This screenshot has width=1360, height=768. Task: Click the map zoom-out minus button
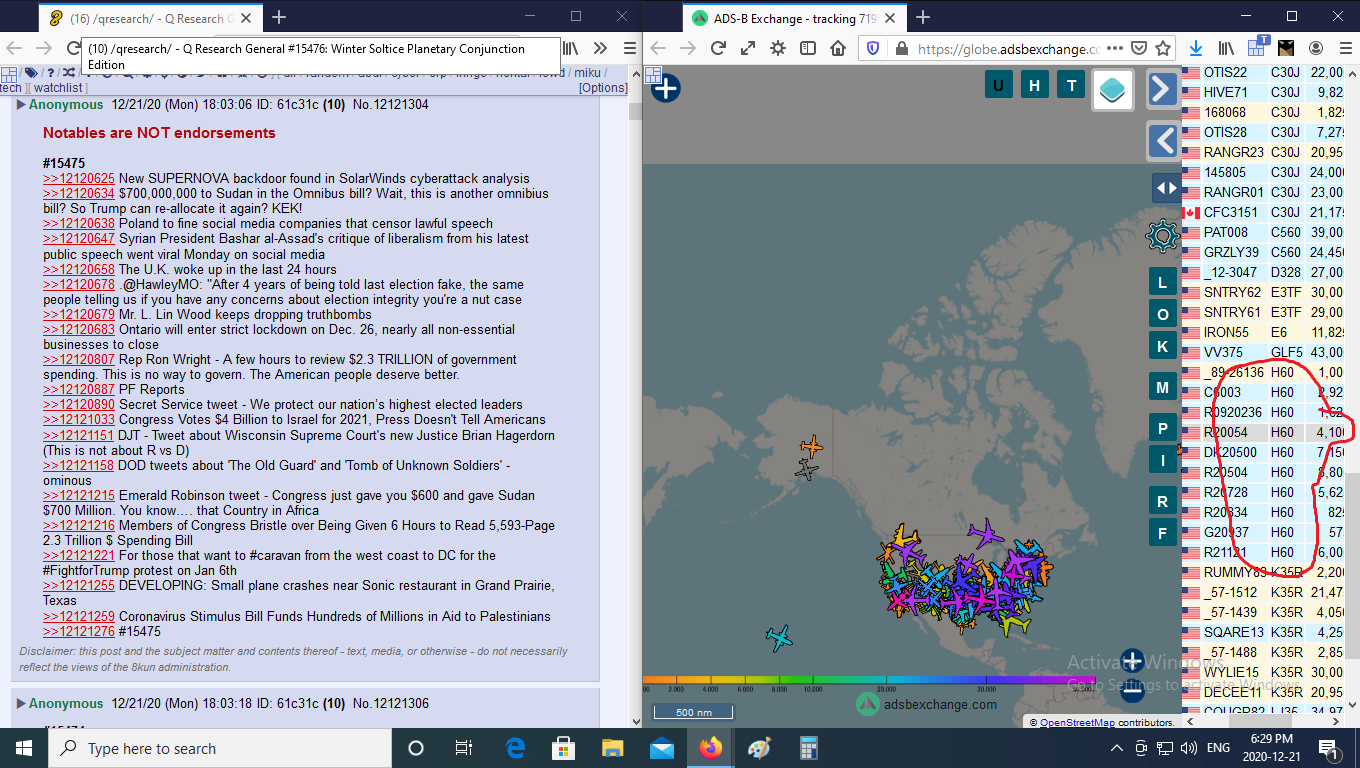coord(1132,690)
